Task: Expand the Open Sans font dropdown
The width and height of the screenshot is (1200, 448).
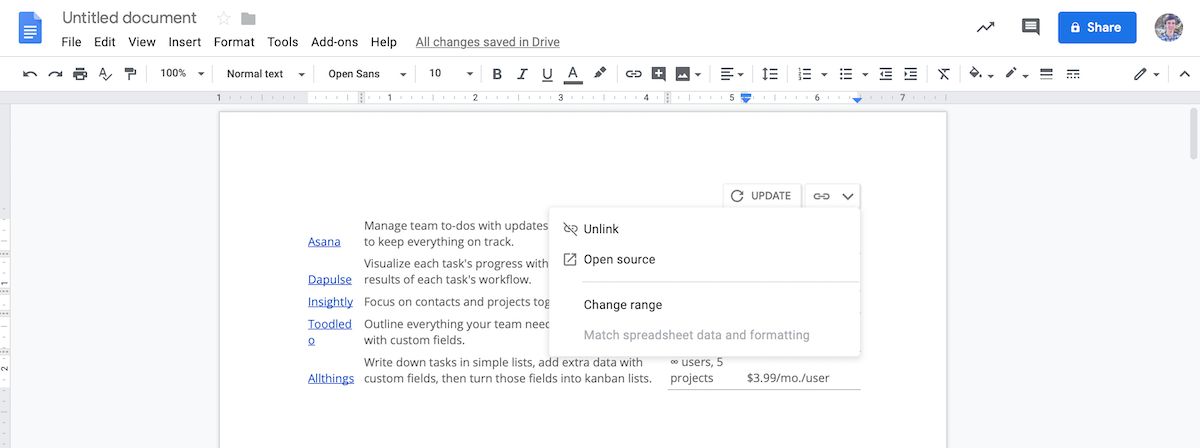Action: pyautogui.click(x=367, y=74)
